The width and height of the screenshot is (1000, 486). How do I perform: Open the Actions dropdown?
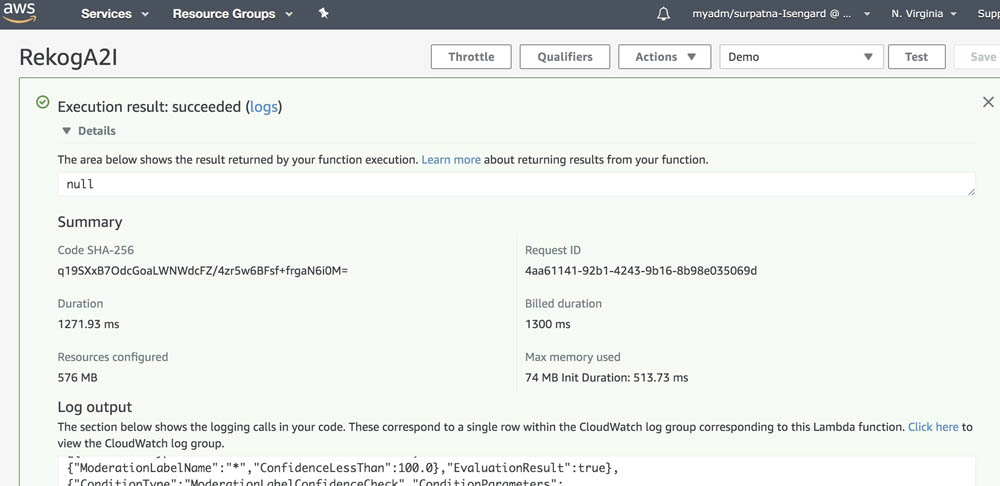(x=665, y=57)
